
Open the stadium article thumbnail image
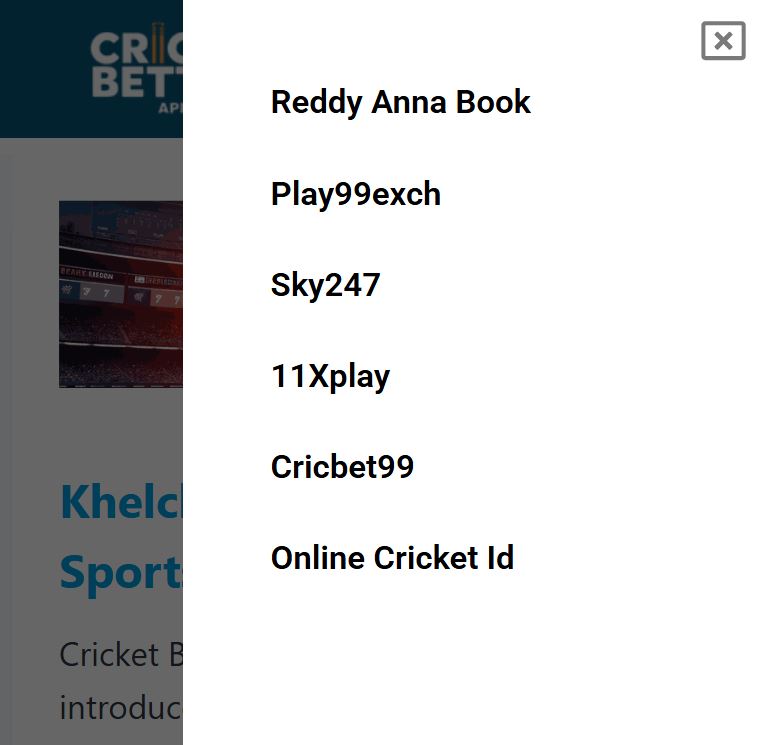(x=121, y=294)
